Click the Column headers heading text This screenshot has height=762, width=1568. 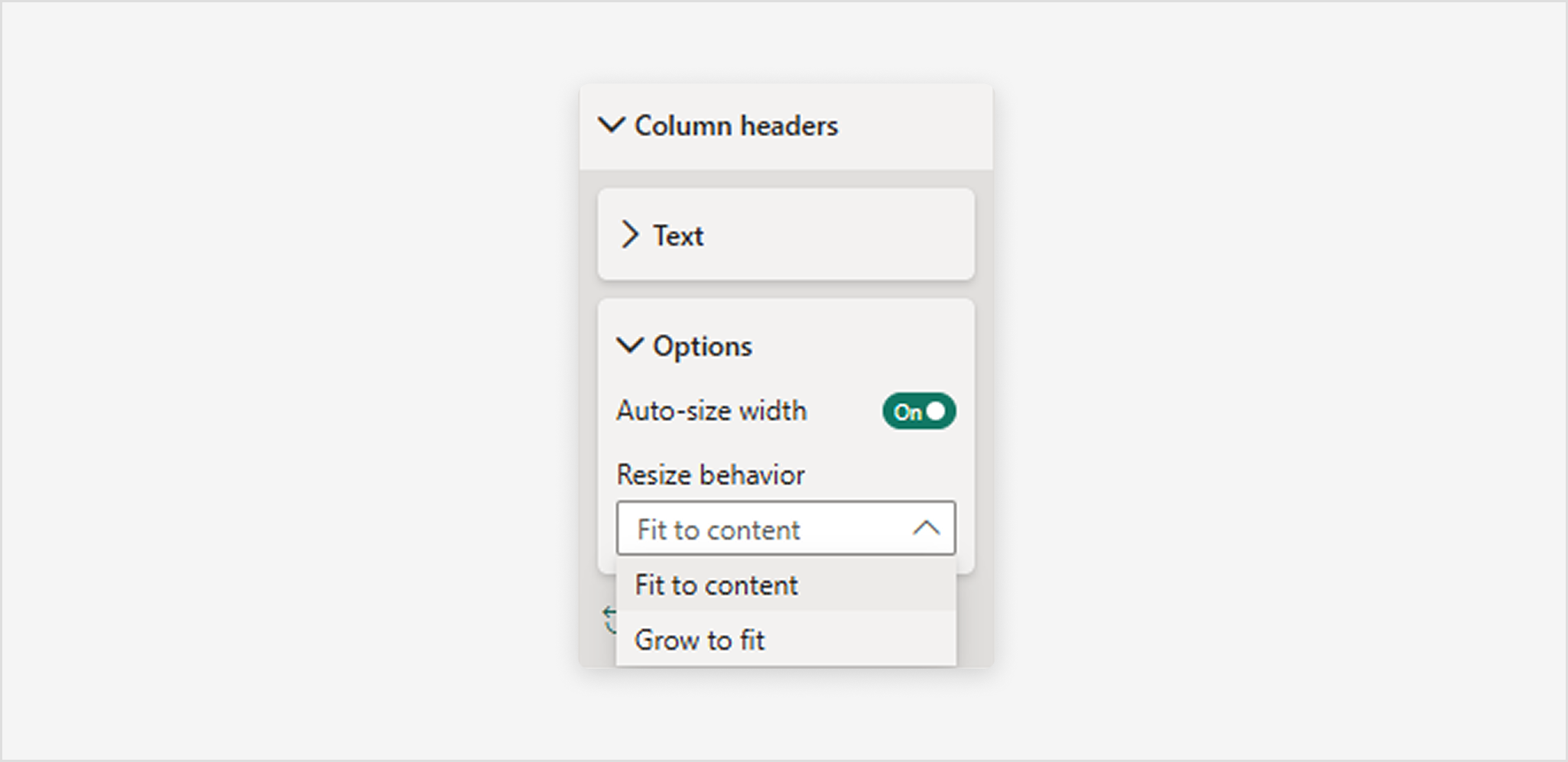pyautogui.click(x=737, y=125)
